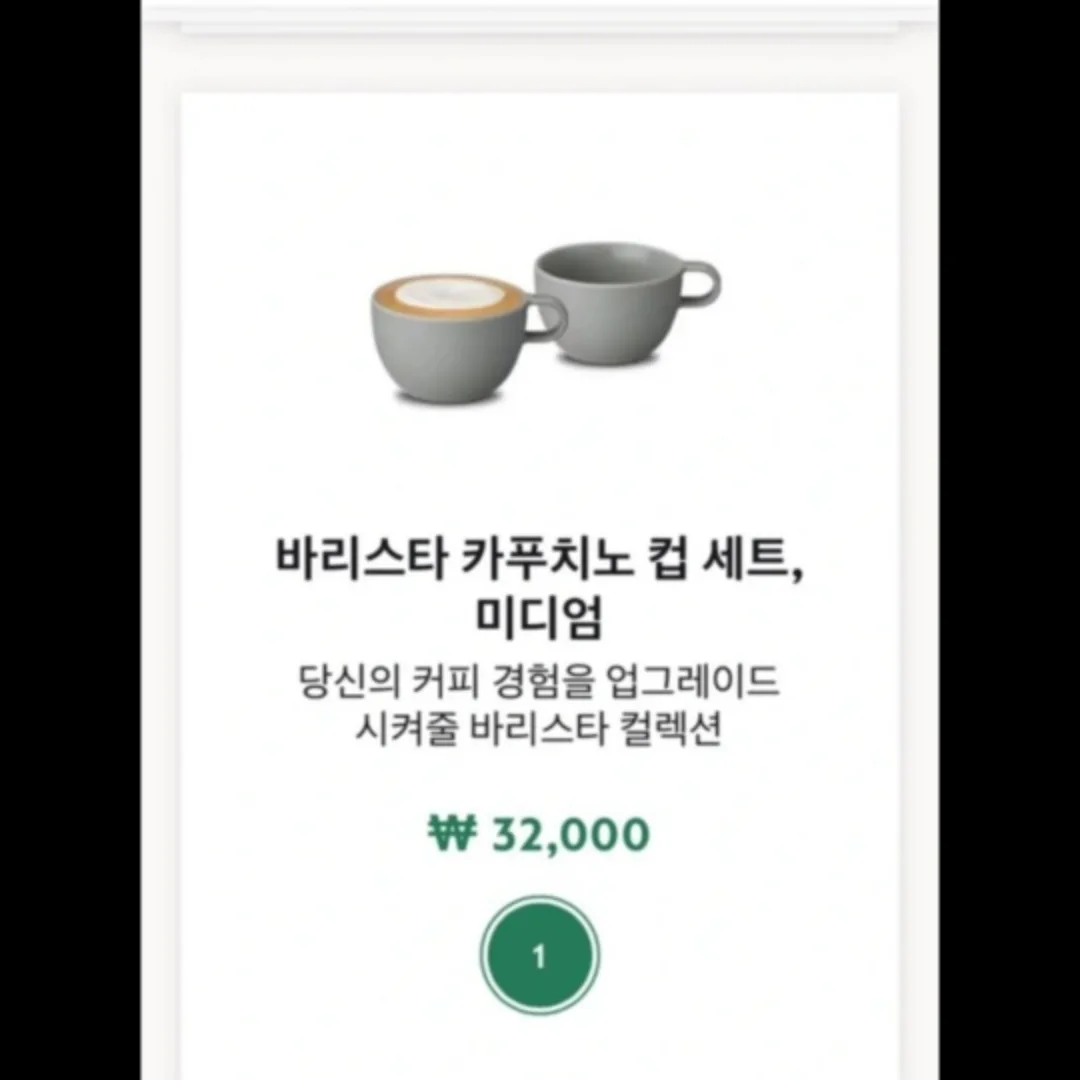Click the light gray header strip above the card
The height and width of the screenshot is (1080, 1080).
click(x=539, y=26)
